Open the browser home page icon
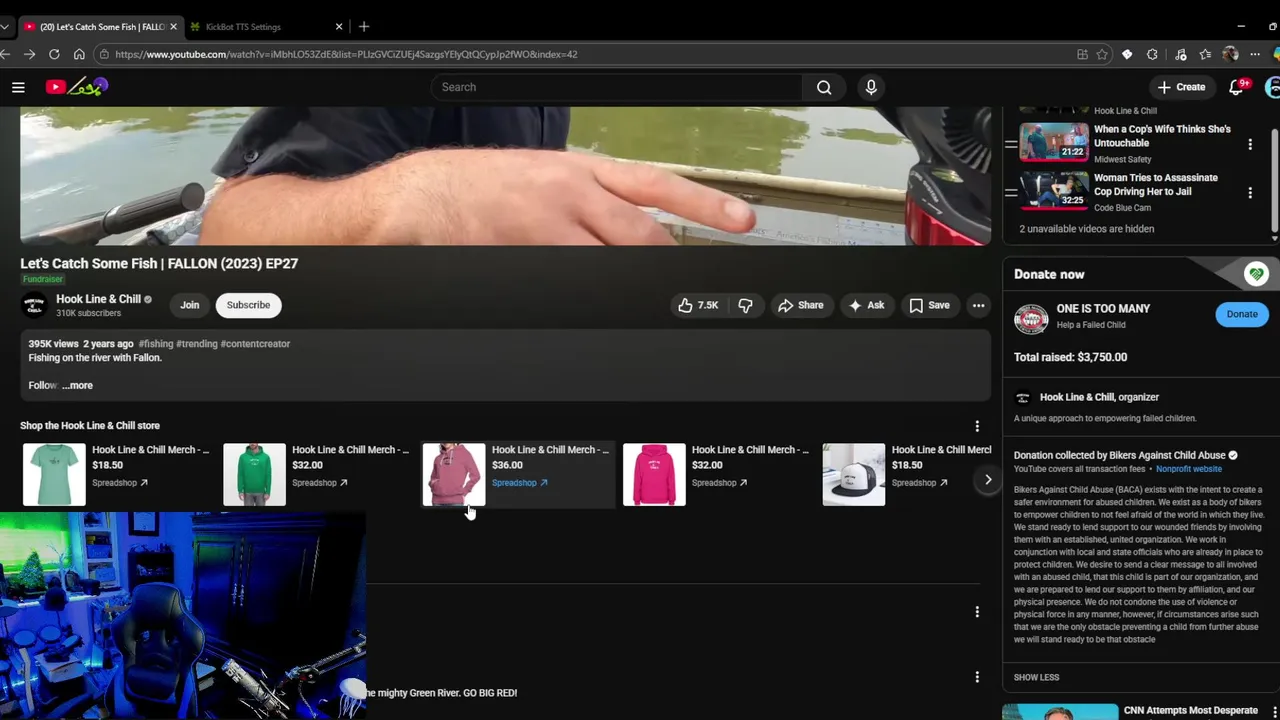This screenshot has height=720, width=1280. [79, 54]
